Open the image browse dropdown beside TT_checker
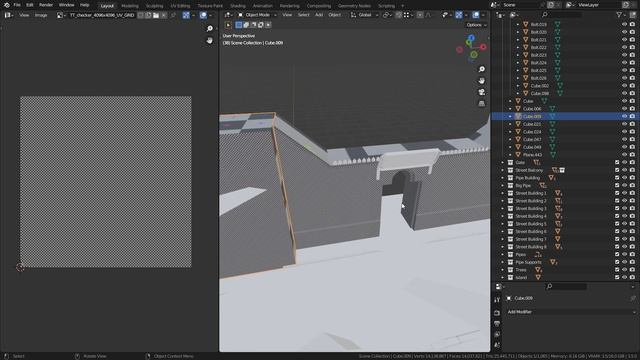The image size is (640, 360). click(x=61, y=15)
